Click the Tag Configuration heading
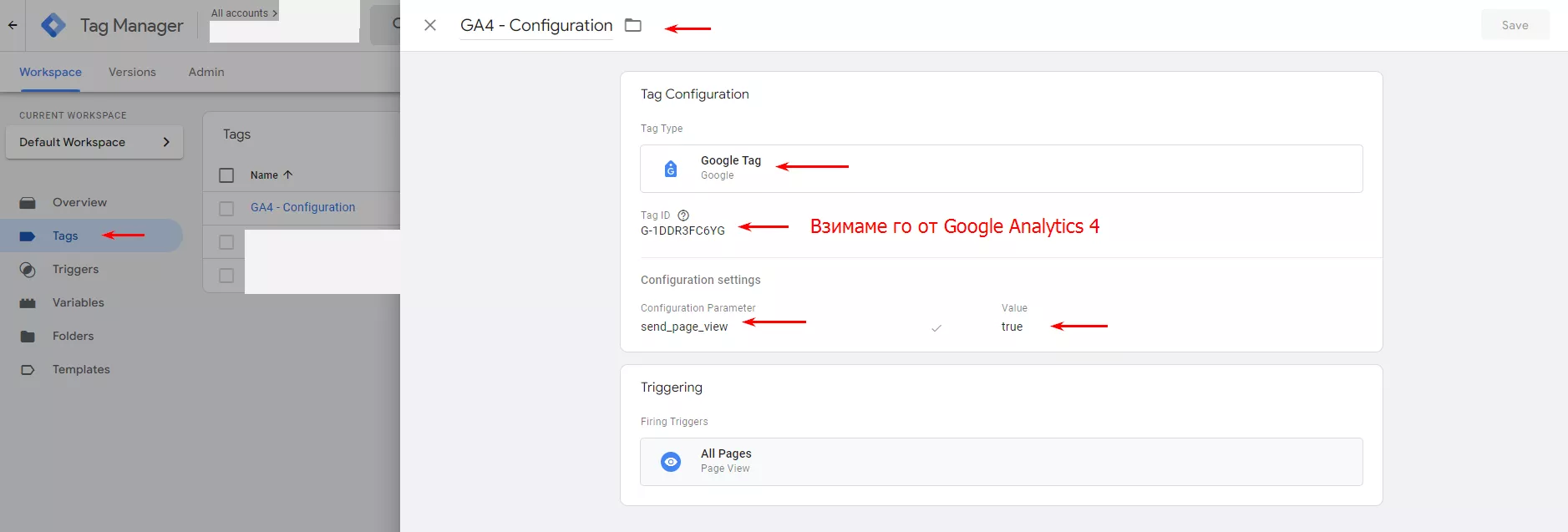Screen dimensions: 1568x532 click(x=695, y=94)
